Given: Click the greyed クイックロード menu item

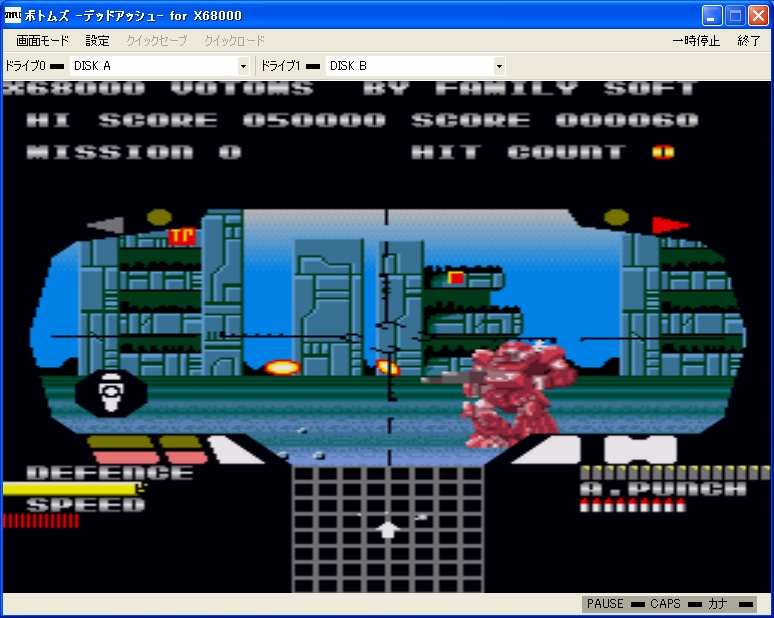Looking at the screenshot, I should pos(234,40).
